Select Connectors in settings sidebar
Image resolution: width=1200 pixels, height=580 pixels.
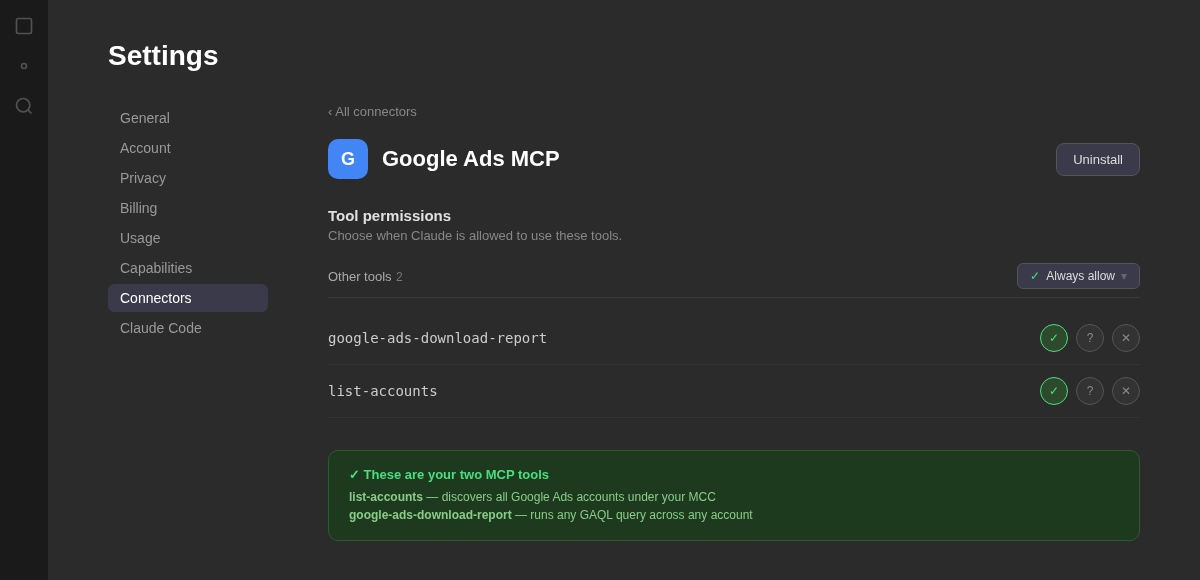point(188,298)
